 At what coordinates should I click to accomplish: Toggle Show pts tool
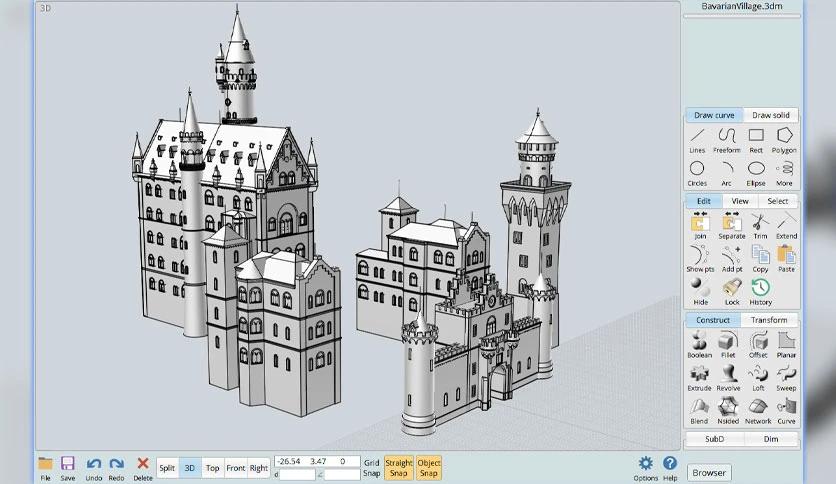(700, 259)
